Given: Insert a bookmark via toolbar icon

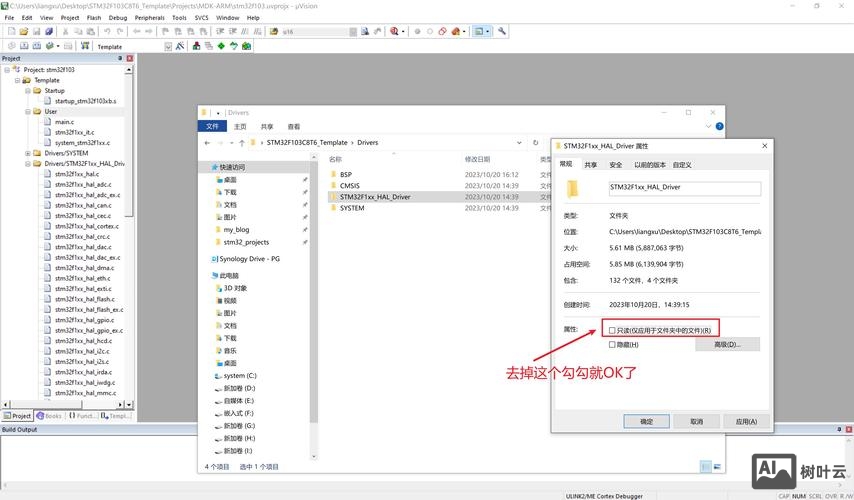Looking at the screenshot, I should pyautogui.click(x=165, y=32).
